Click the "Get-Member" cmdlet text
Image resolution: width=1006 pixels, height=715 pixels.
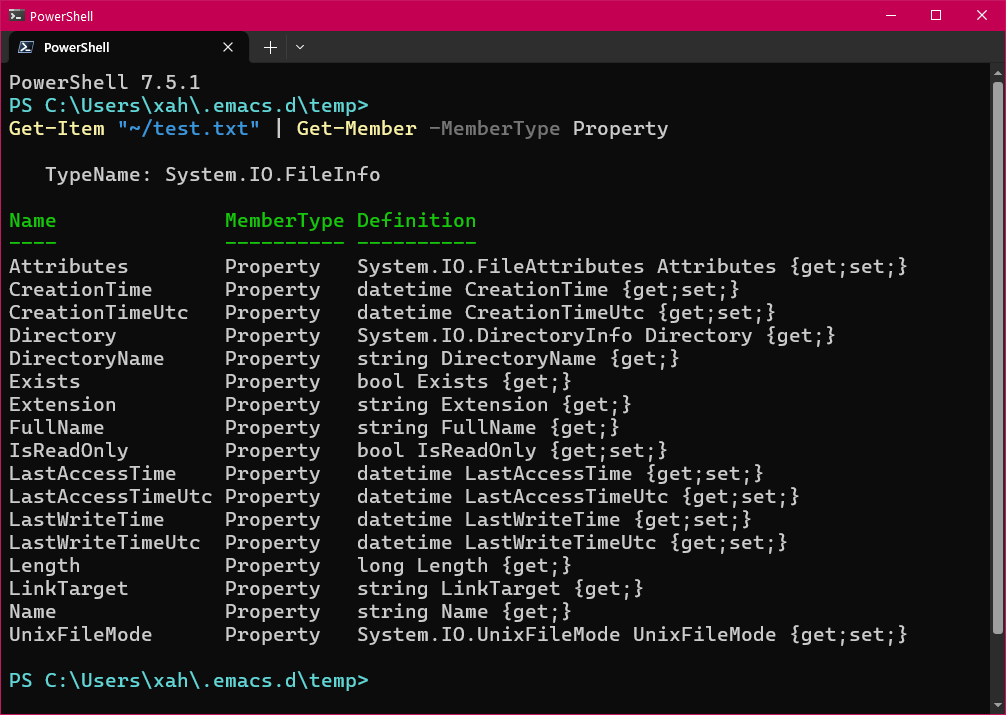pos(357,128)
